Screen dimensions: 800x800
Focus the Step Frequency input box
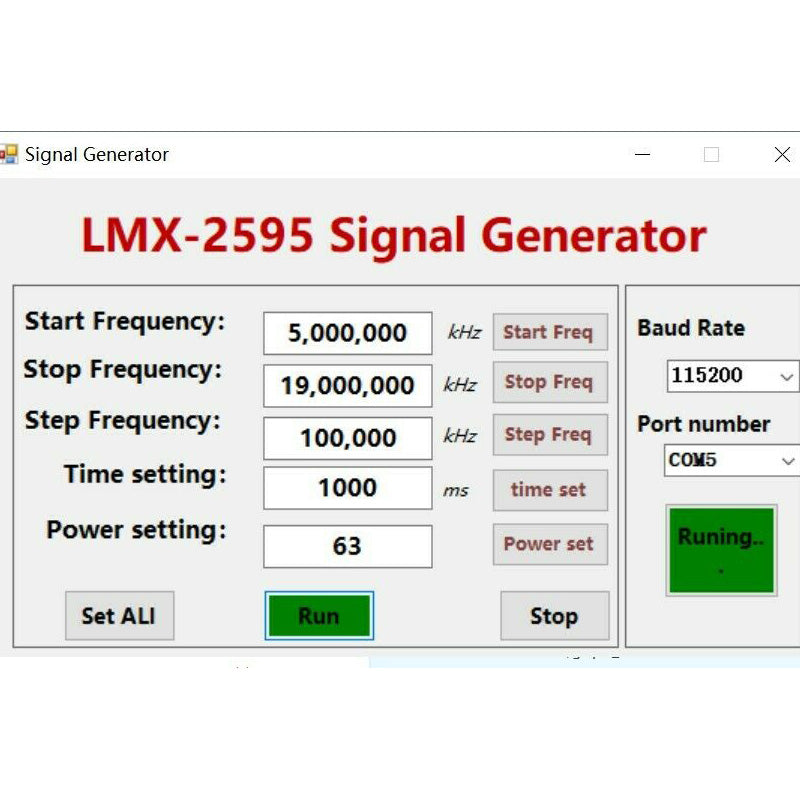tap(347, 438)
